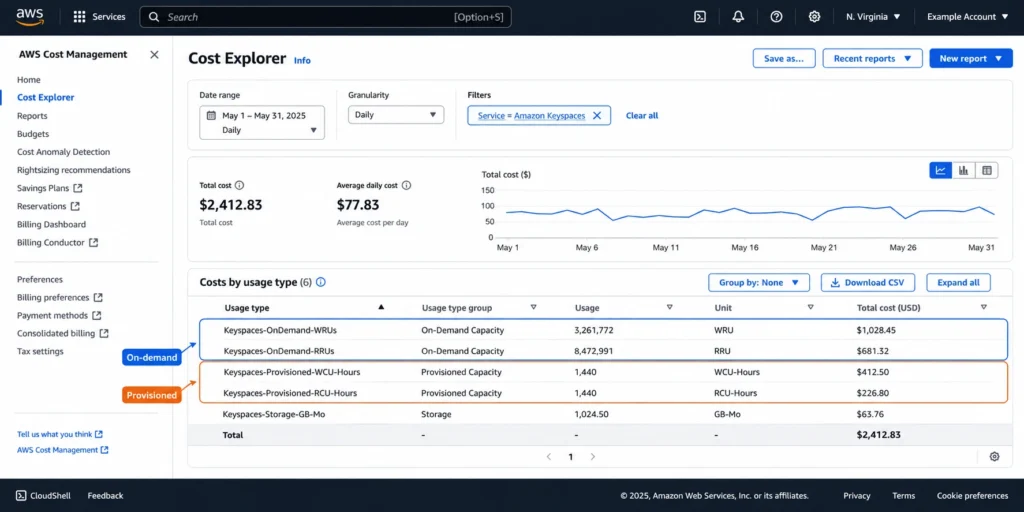This screenshot has width=1024, height=512.
Task: Sort by Usage column
Action: tap(669, 307)
